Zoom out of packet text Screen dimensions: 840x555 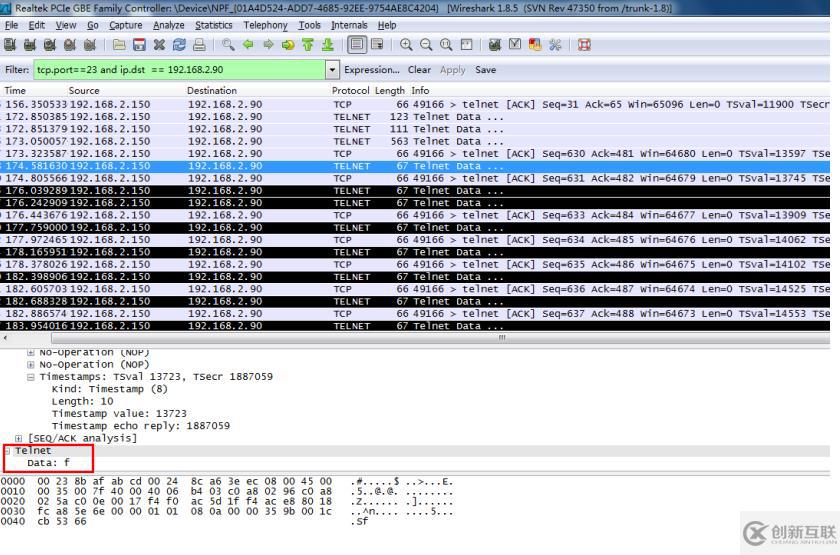pos(426,45)
